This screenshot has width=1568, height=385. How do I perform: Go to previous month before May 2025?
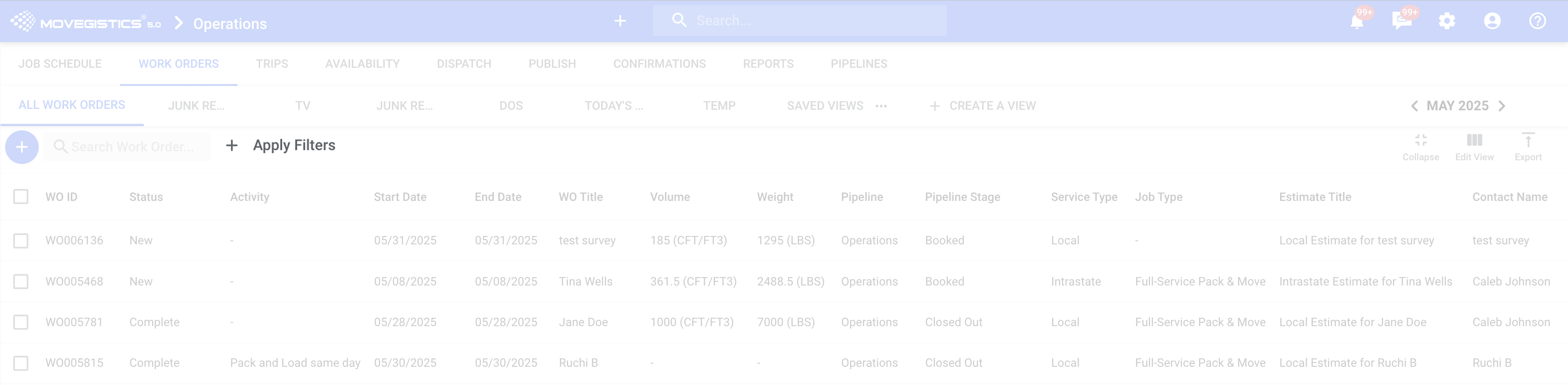(x=1414, y=106)
